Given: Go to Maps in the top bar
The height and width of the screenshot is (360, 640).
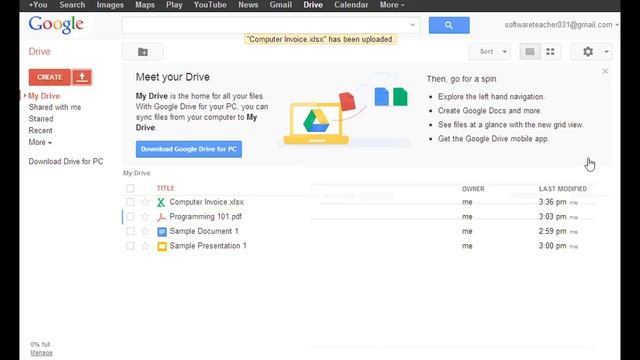Looking at the screenshot, I should 145,5.
